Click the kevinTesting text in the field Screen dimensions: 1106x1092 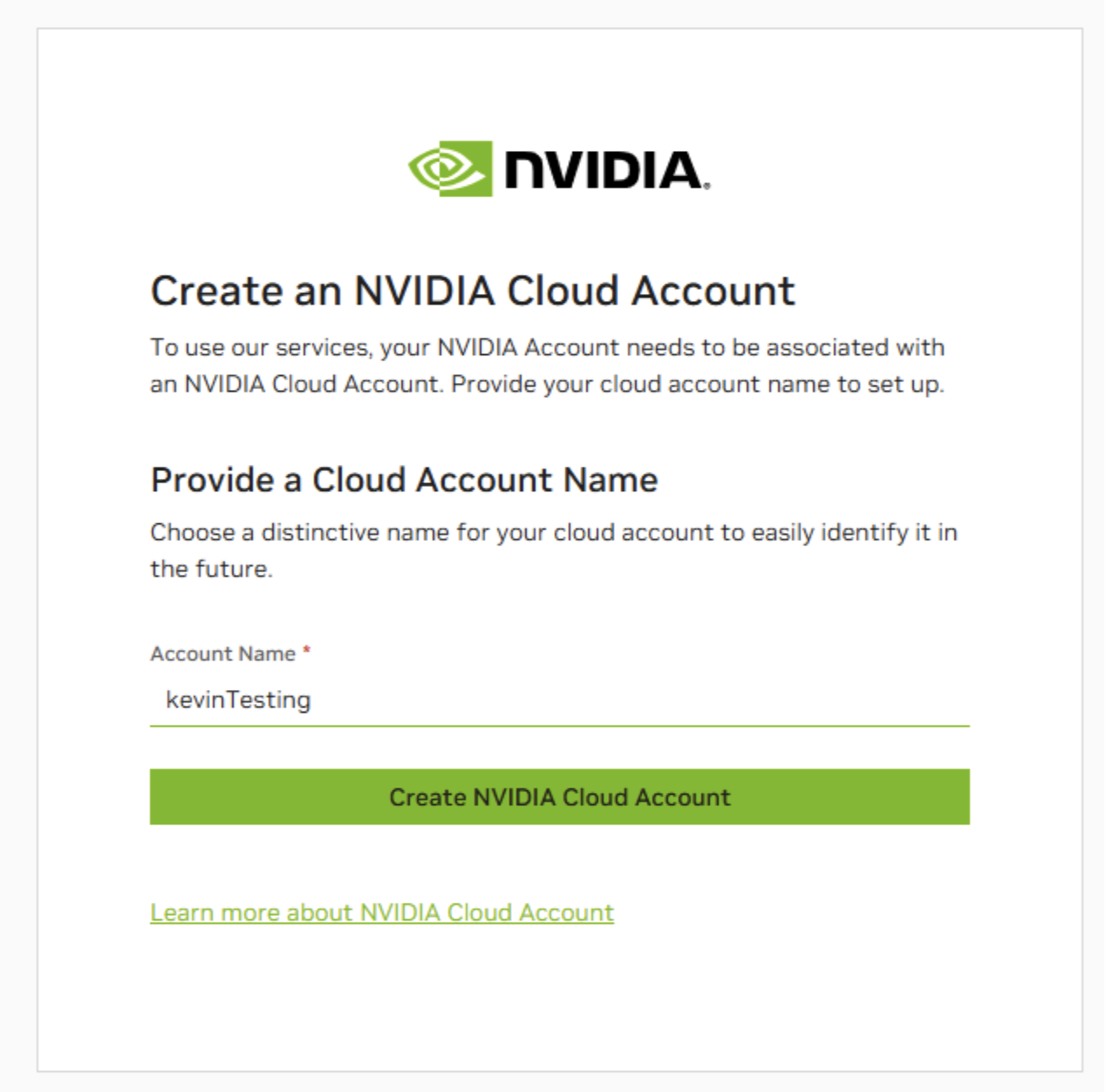238,700
